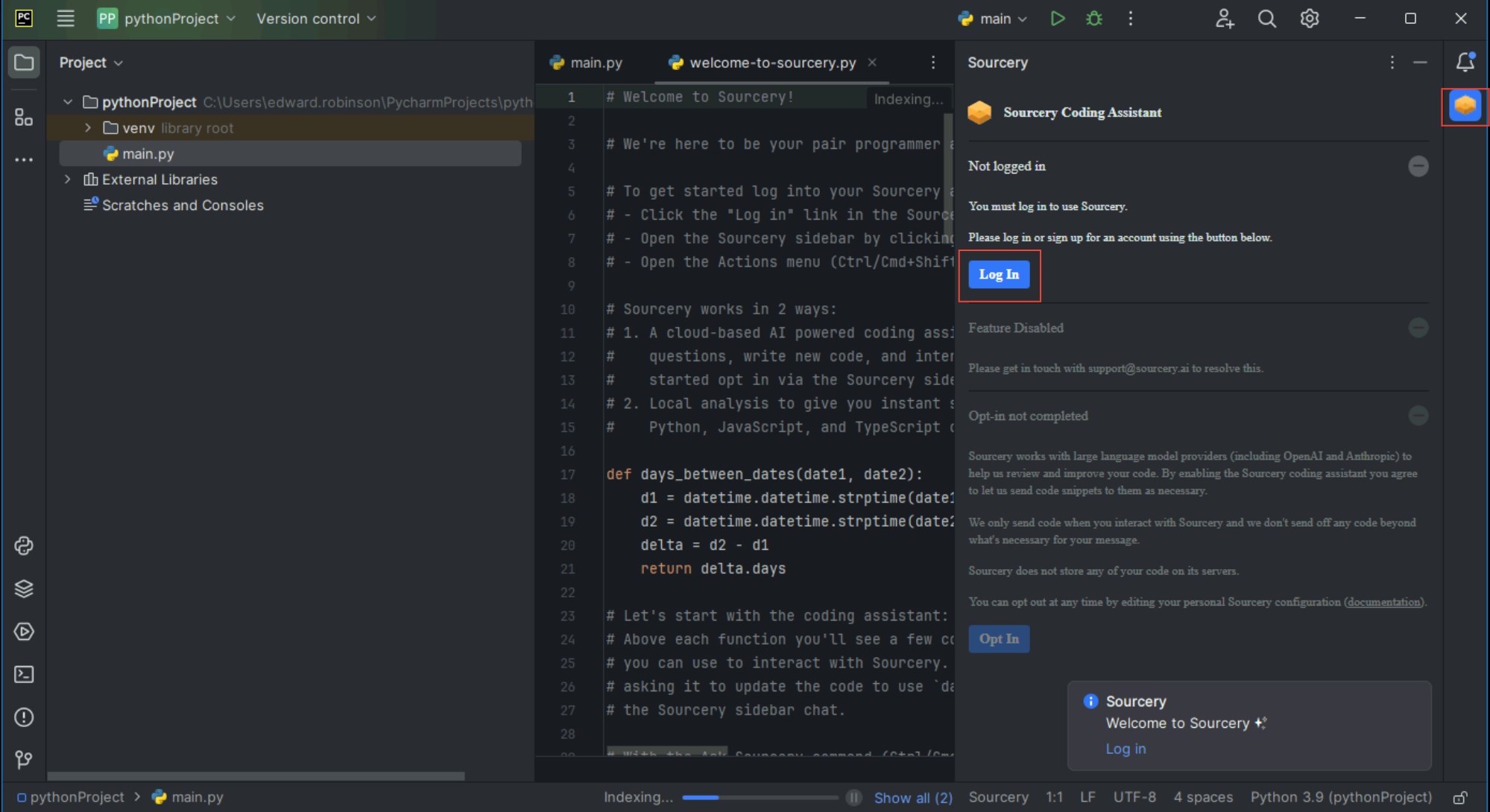Change UTF-8 file encoding
1490x812 pixels.
pyautogui.click(x=1134, y=797)
